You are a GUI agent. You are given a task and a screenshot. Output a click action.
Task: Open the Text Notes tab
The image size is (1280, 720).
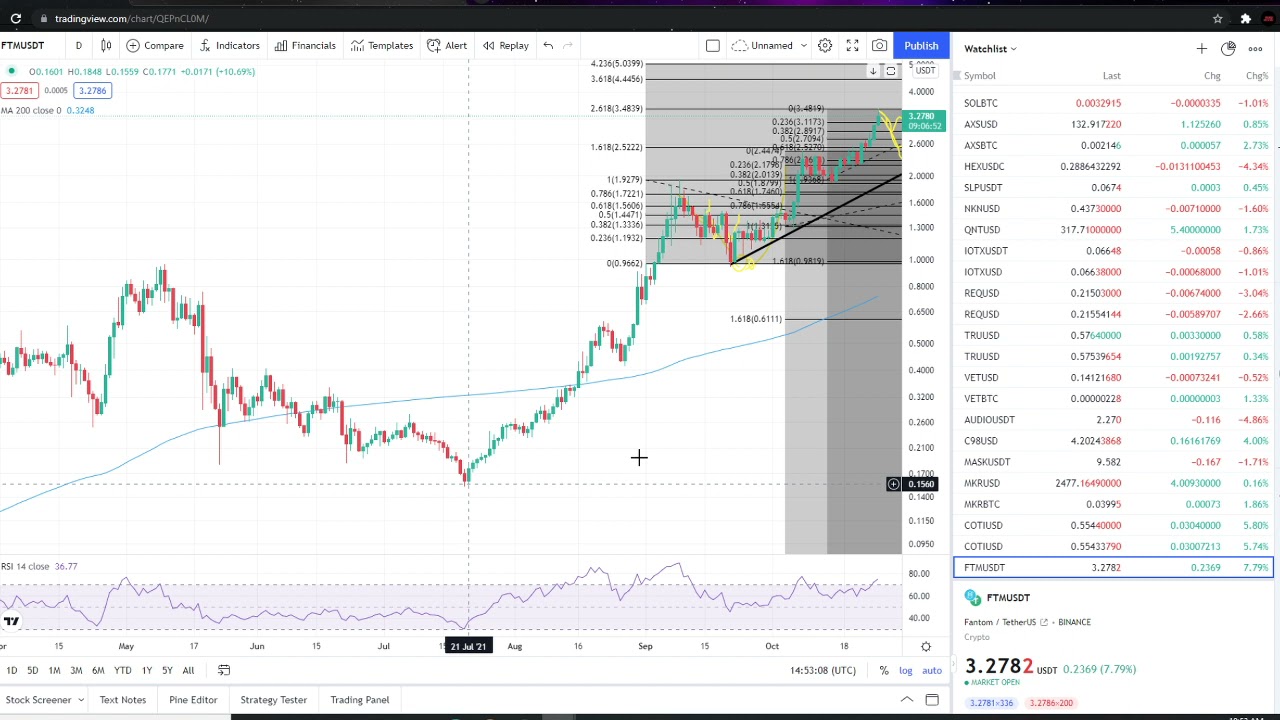coord(123,699)
